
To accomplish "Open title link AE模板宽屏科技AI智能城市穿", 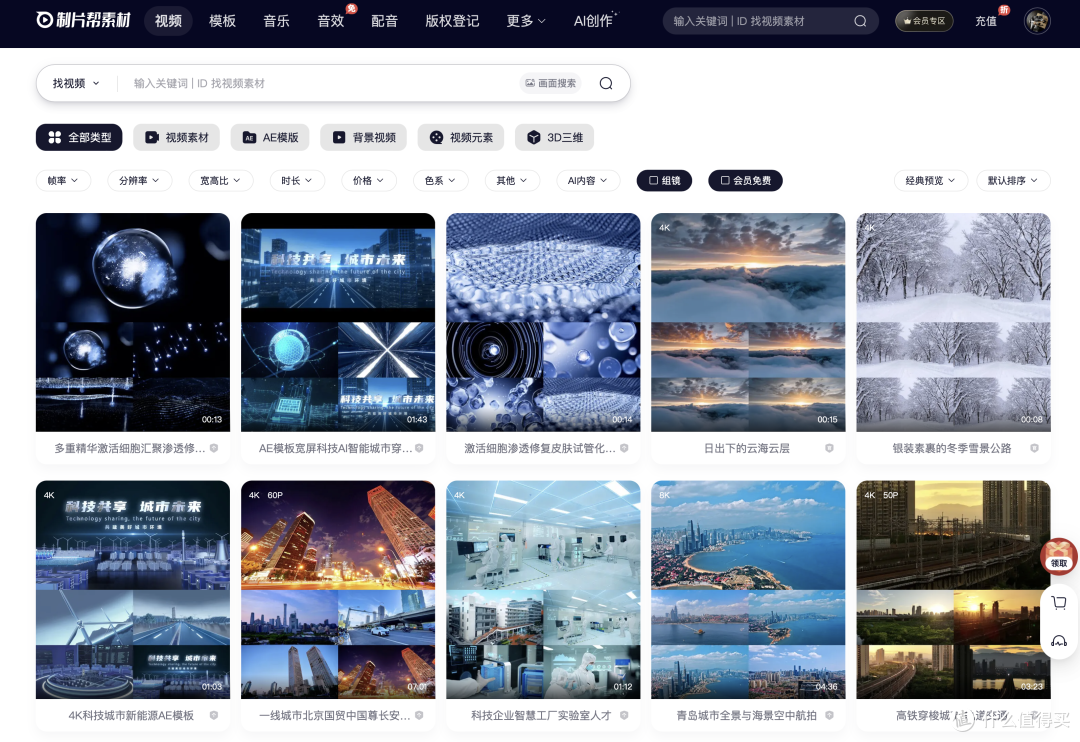I will (x=335, y=449).
